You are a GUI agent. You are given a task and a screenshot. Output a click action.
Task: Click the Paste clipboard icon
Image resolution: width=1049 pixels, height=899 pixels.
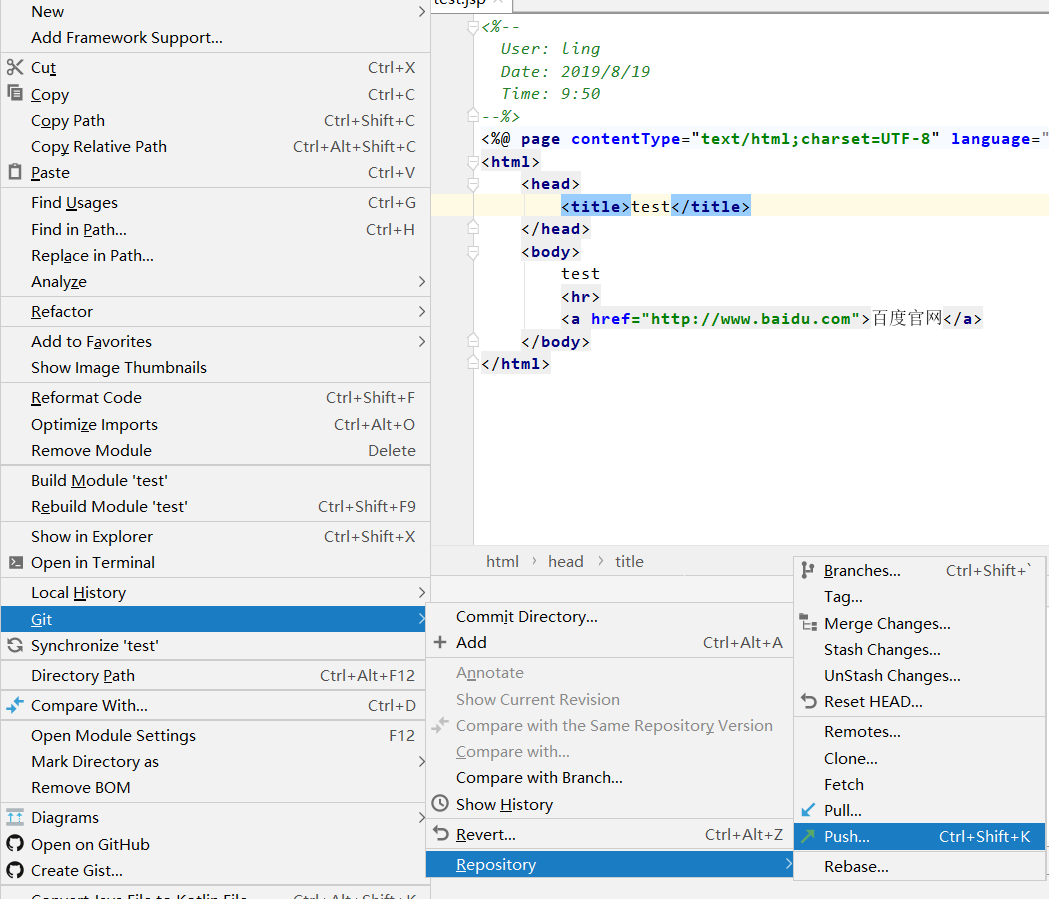pyautogui.click(x=15, y=172)
